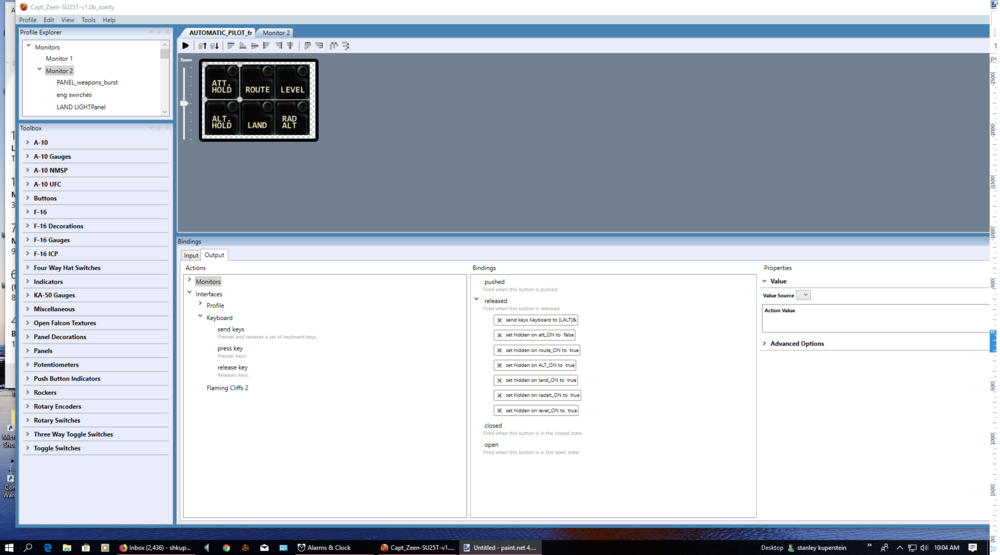Select Flaming Cliffs 2 interface

[x=227, y=388]
